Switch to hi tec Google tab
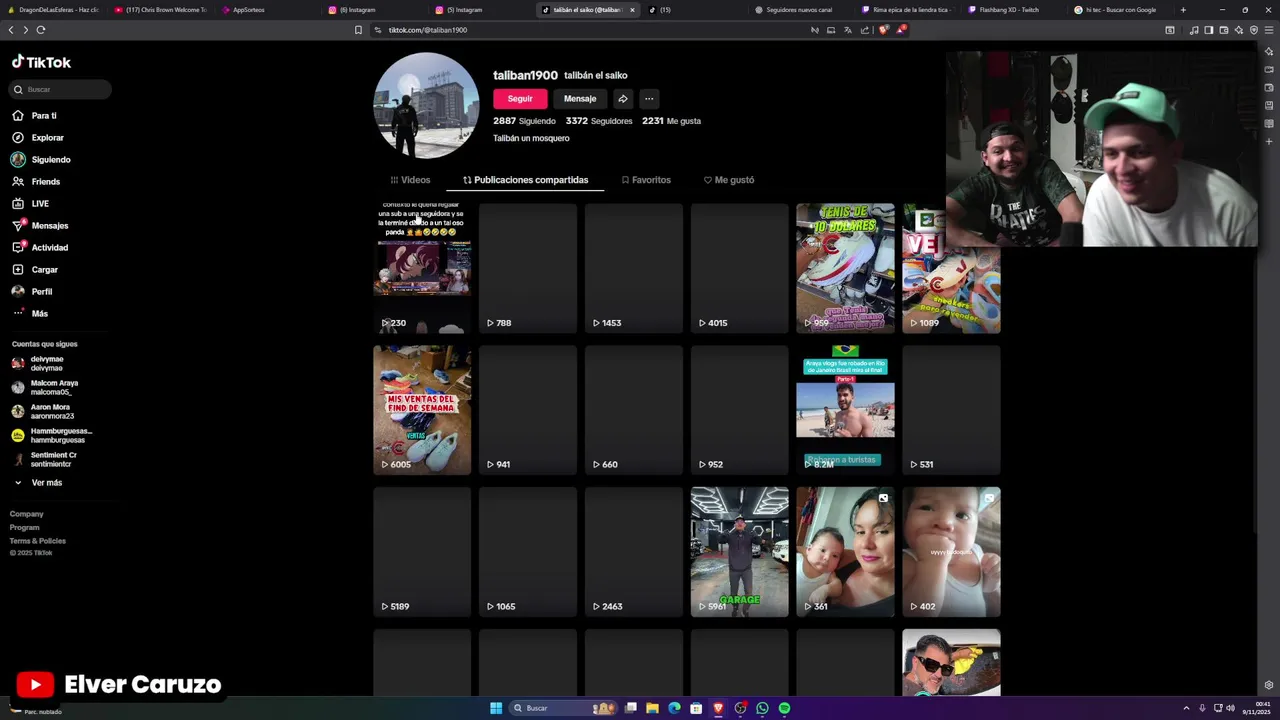 point(1120,10)
